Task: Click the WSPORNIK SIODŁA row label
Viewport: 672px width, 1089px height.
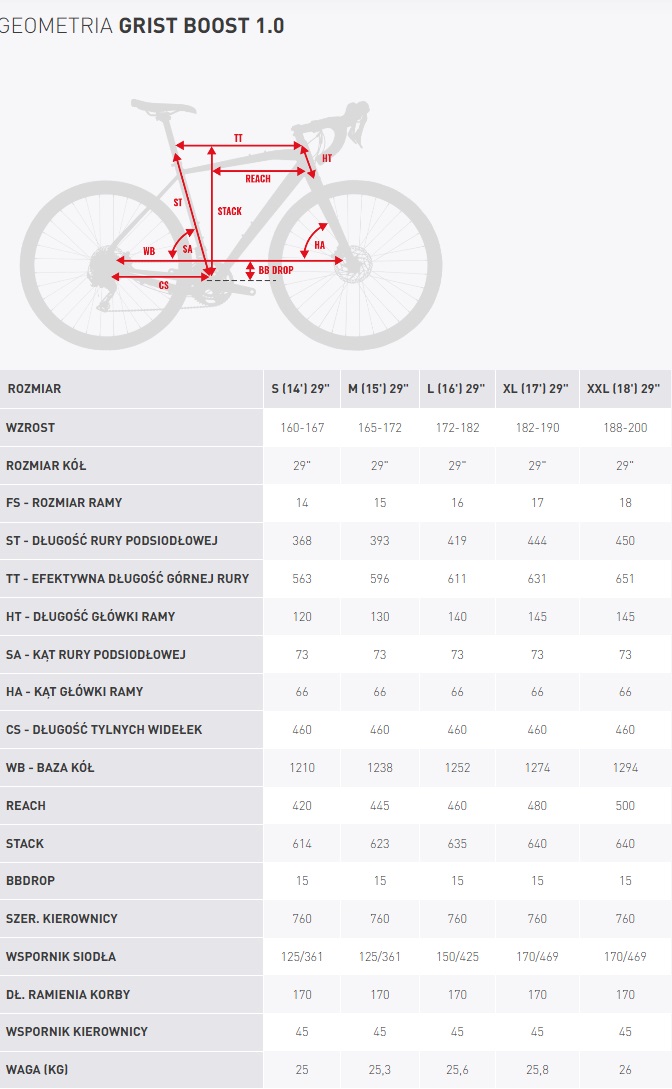Action: [x=61, y=956]
